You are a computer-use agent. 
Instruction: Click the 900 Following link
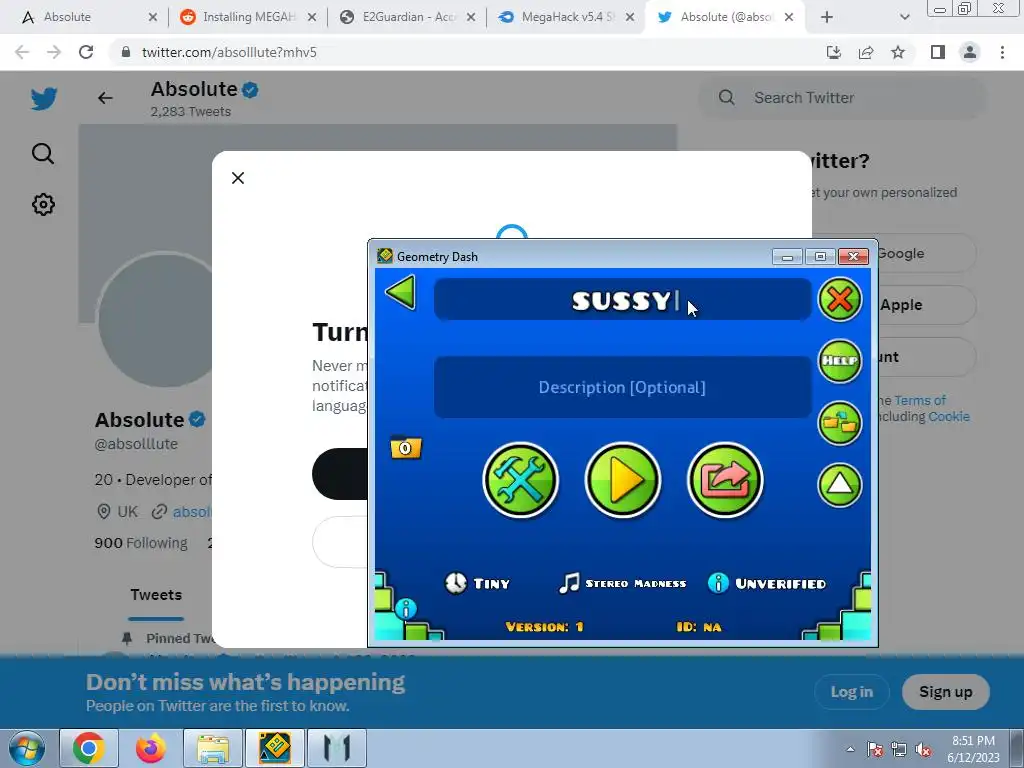click(140, 543)
